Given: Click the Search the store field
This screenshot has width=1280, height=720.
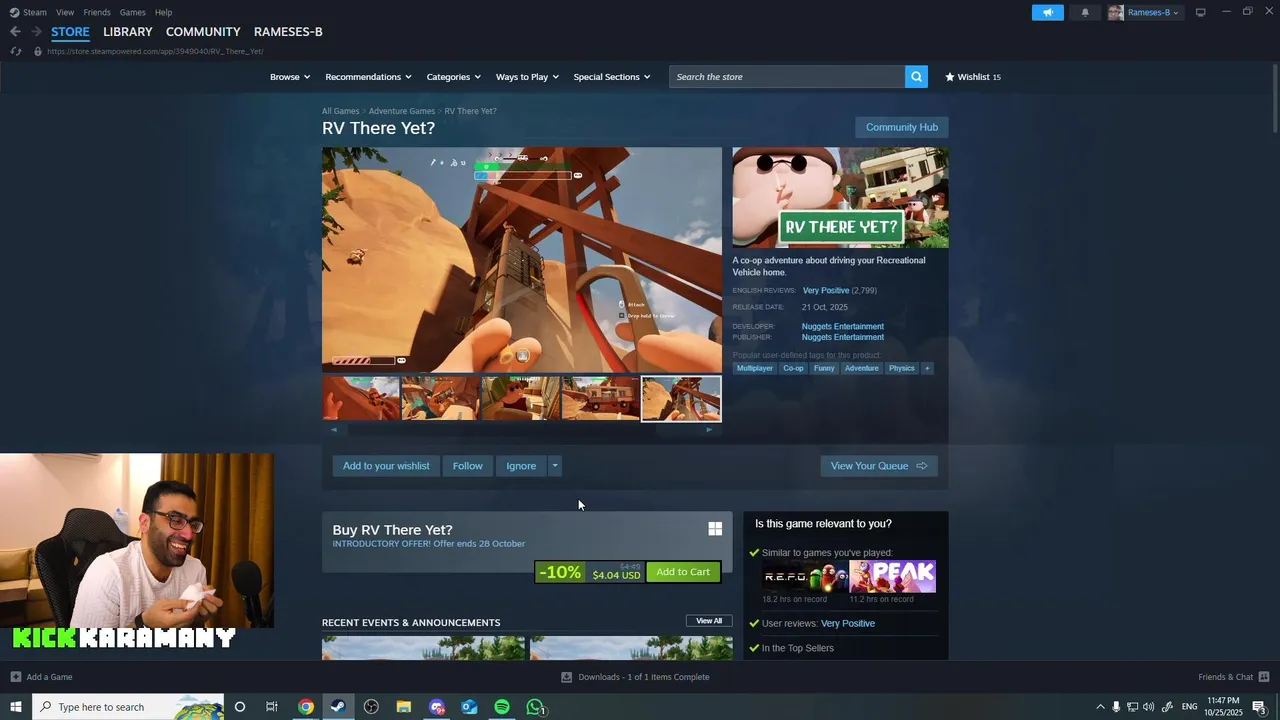Looking at the screenshot, I should coord(787,77).
